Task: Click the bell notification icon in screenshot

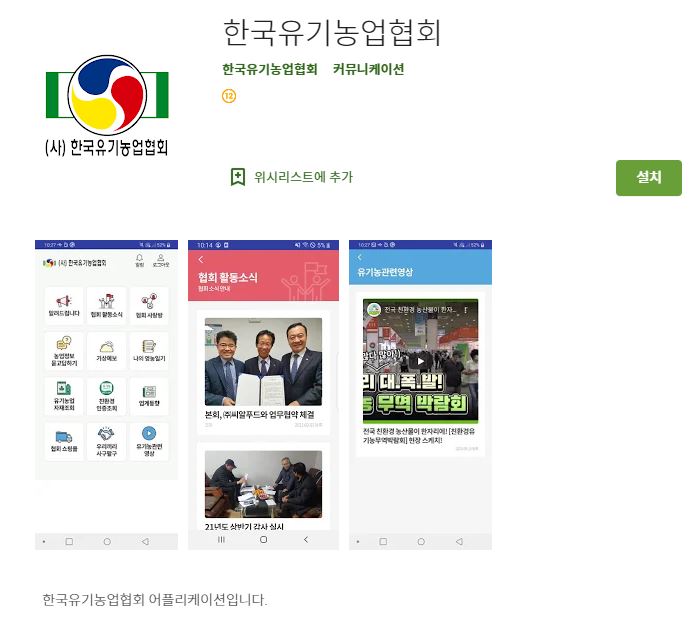Action: (x=140, y=258)
